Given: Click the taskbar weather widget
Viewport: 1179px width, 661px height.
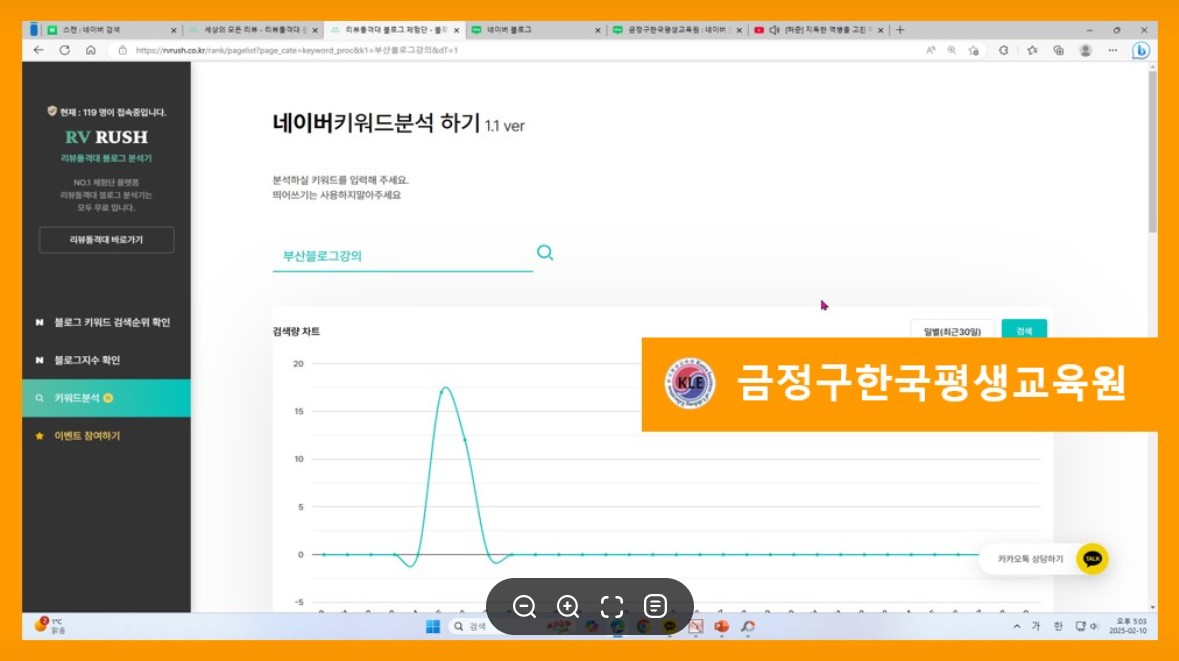Looking at the screenshot, I should click(x=50, y=626).
